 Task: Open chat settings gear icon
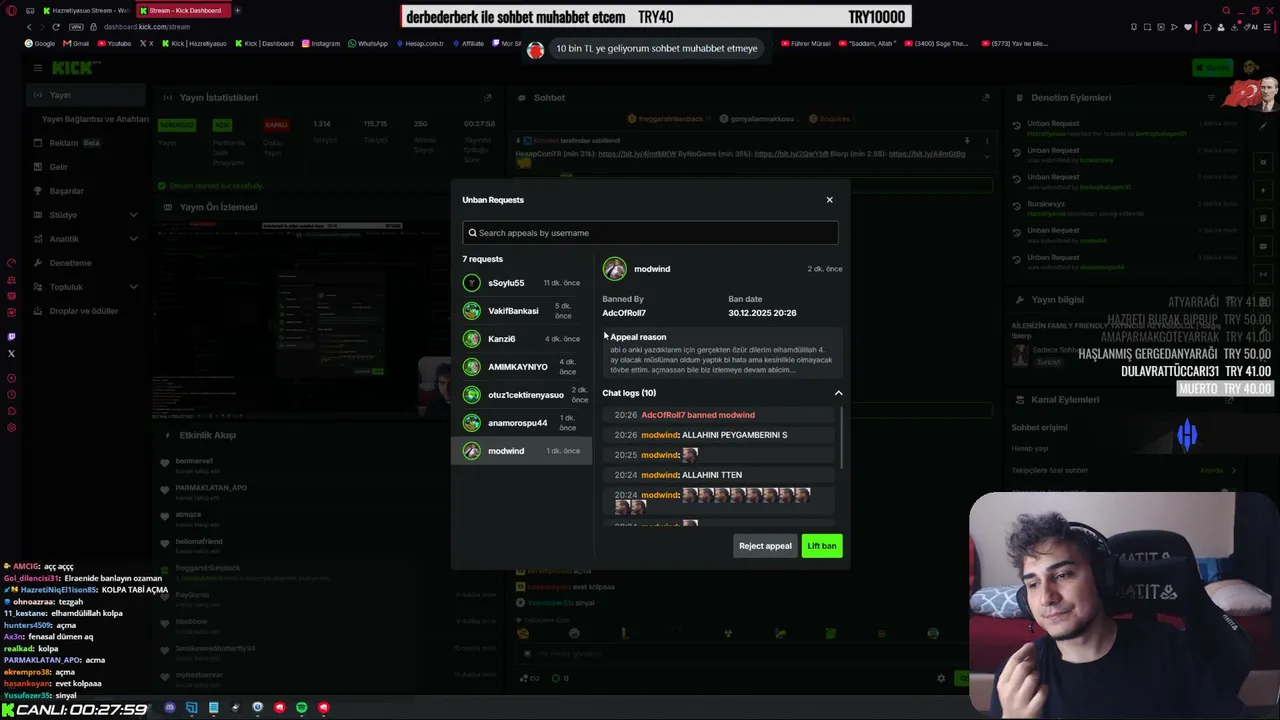tap(940, 678)
